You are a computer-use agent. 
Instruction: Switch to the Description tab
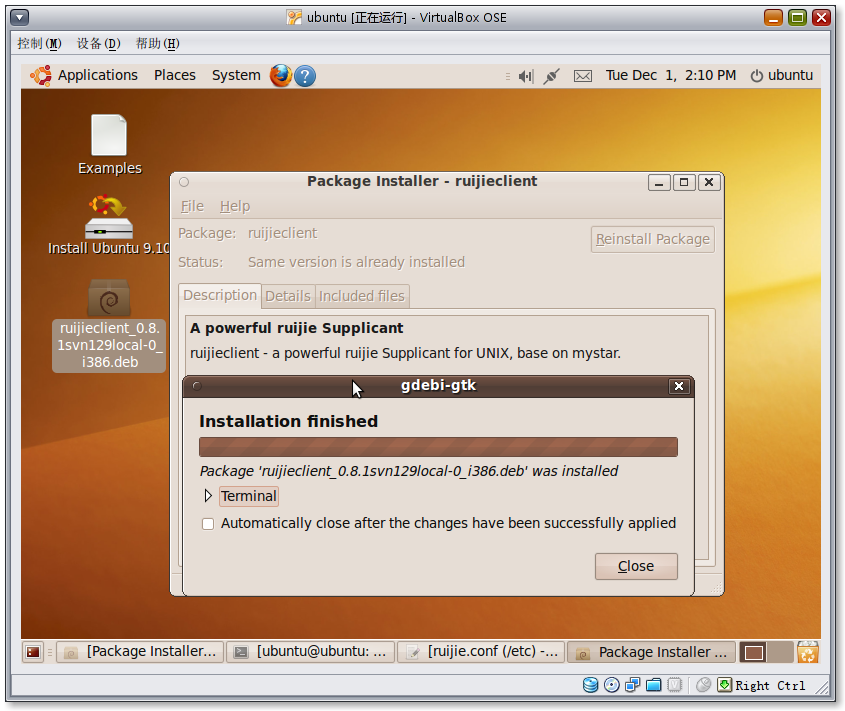pyautogui.click(x=220, y=295)
